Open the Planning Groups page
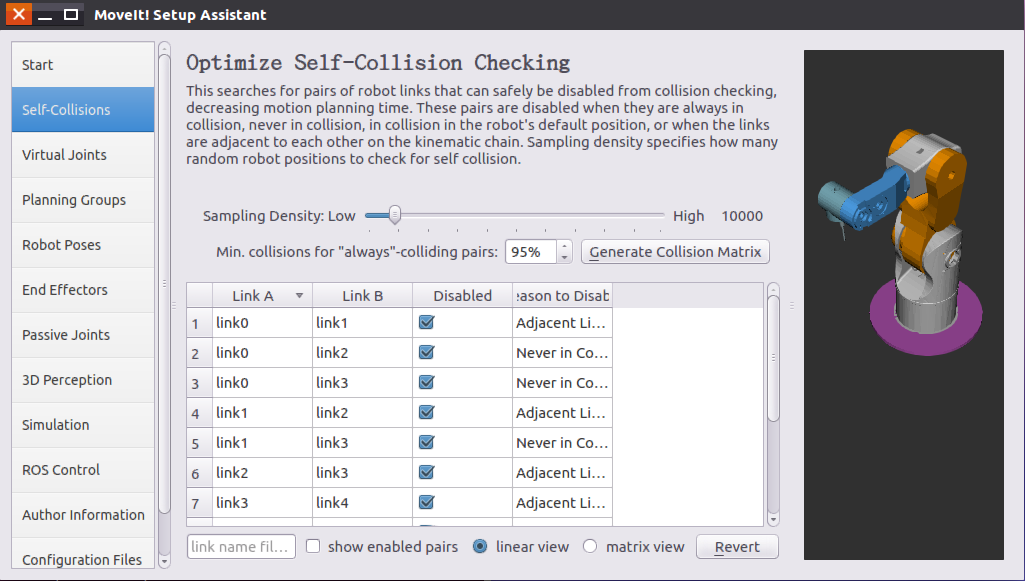Screen dimensions: 1025x581 click(x=83, y=200)
